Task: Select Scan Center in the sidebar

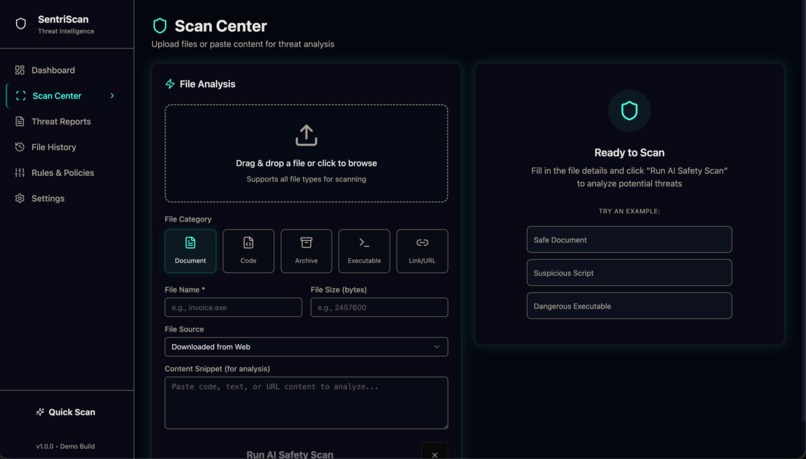Action: 67,96
